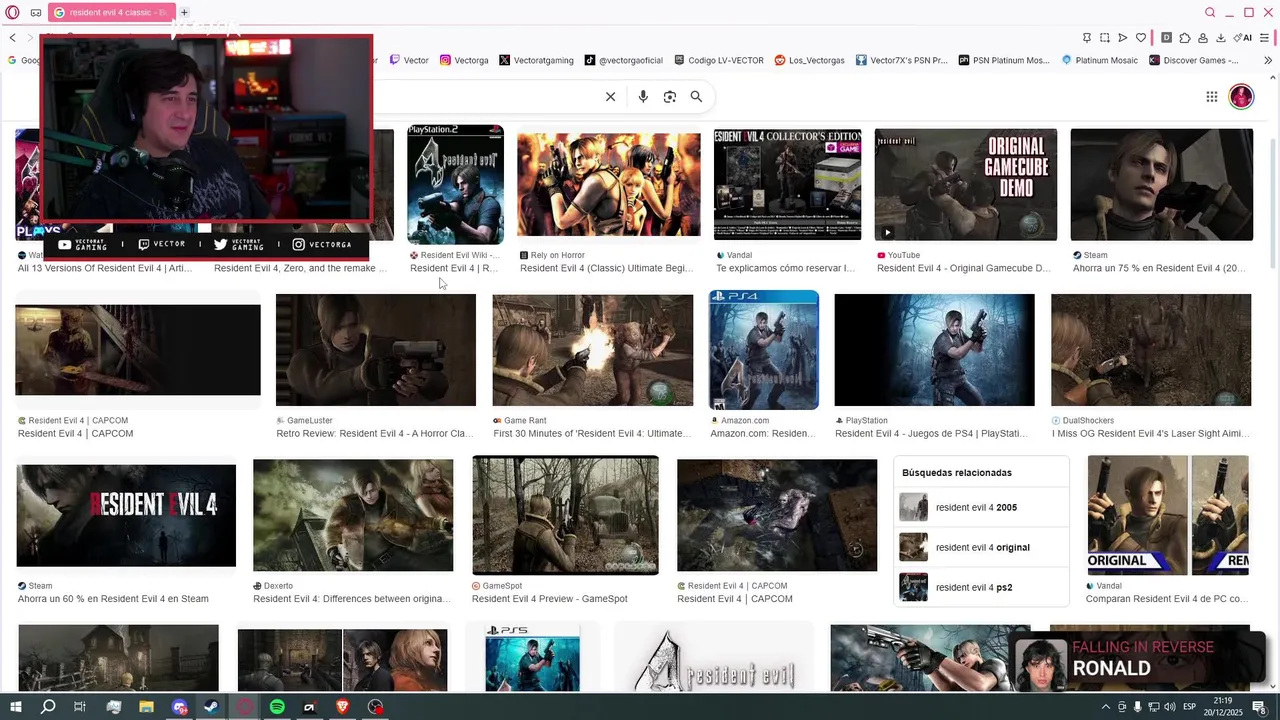Image resolution: width=1280 pixels, height=720 pixels.
Task: Take a snapshot with Opera capture icon
Action: point(1105,38)
